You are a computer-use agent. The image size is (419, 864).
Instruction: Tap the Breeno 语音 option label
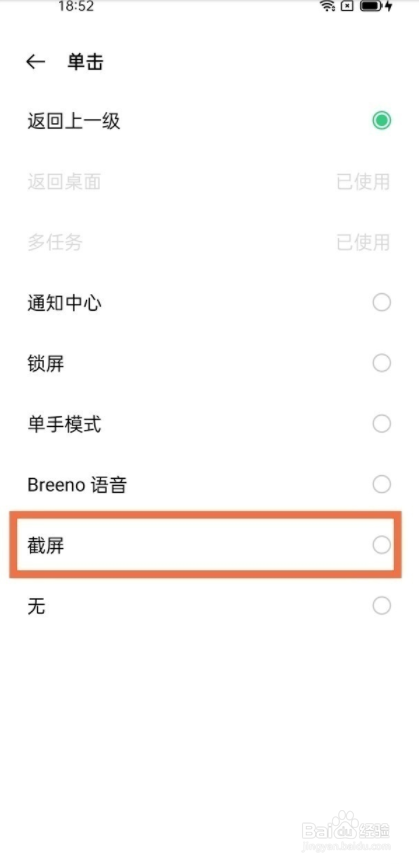click(x=77, y=485)
